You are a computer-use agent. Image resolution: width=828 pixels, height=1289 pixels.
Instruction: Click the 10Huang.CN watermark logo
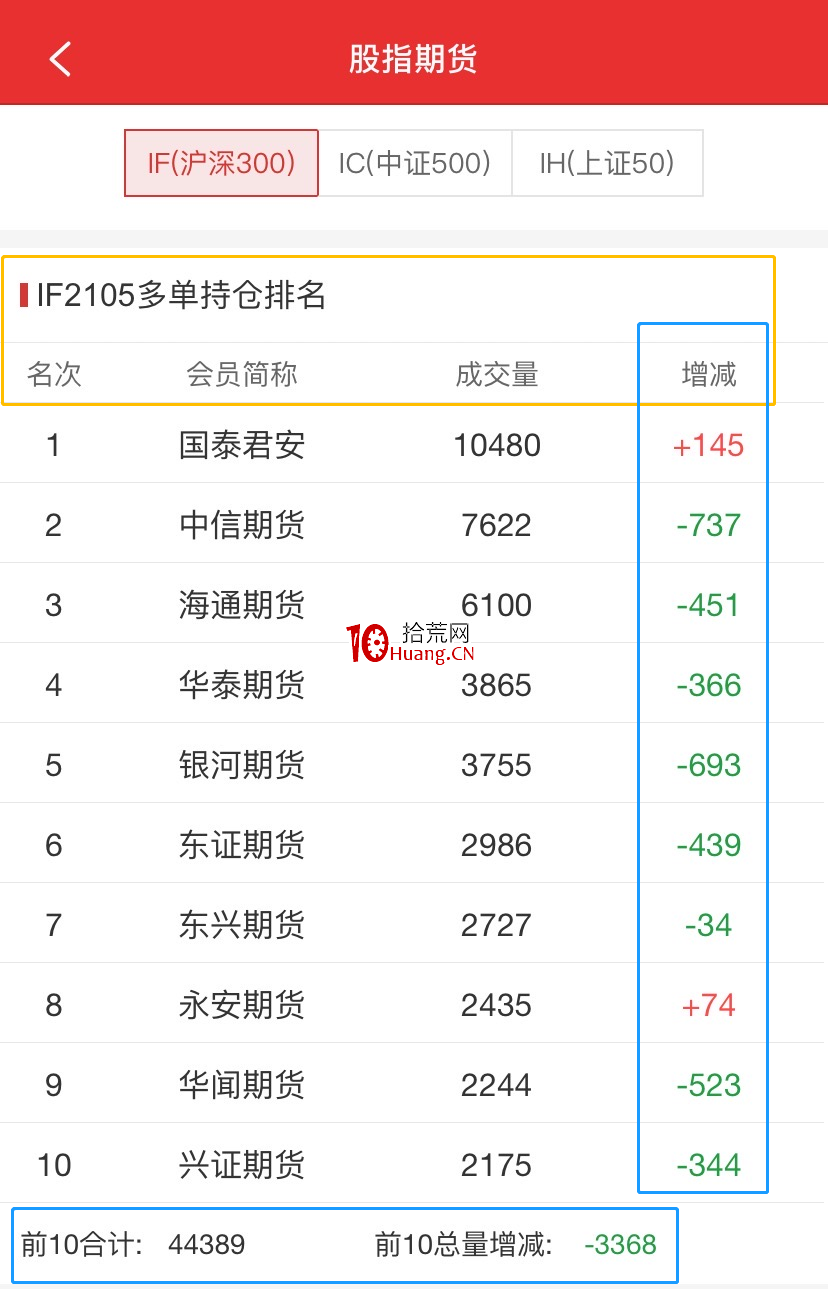coord(410,643)
